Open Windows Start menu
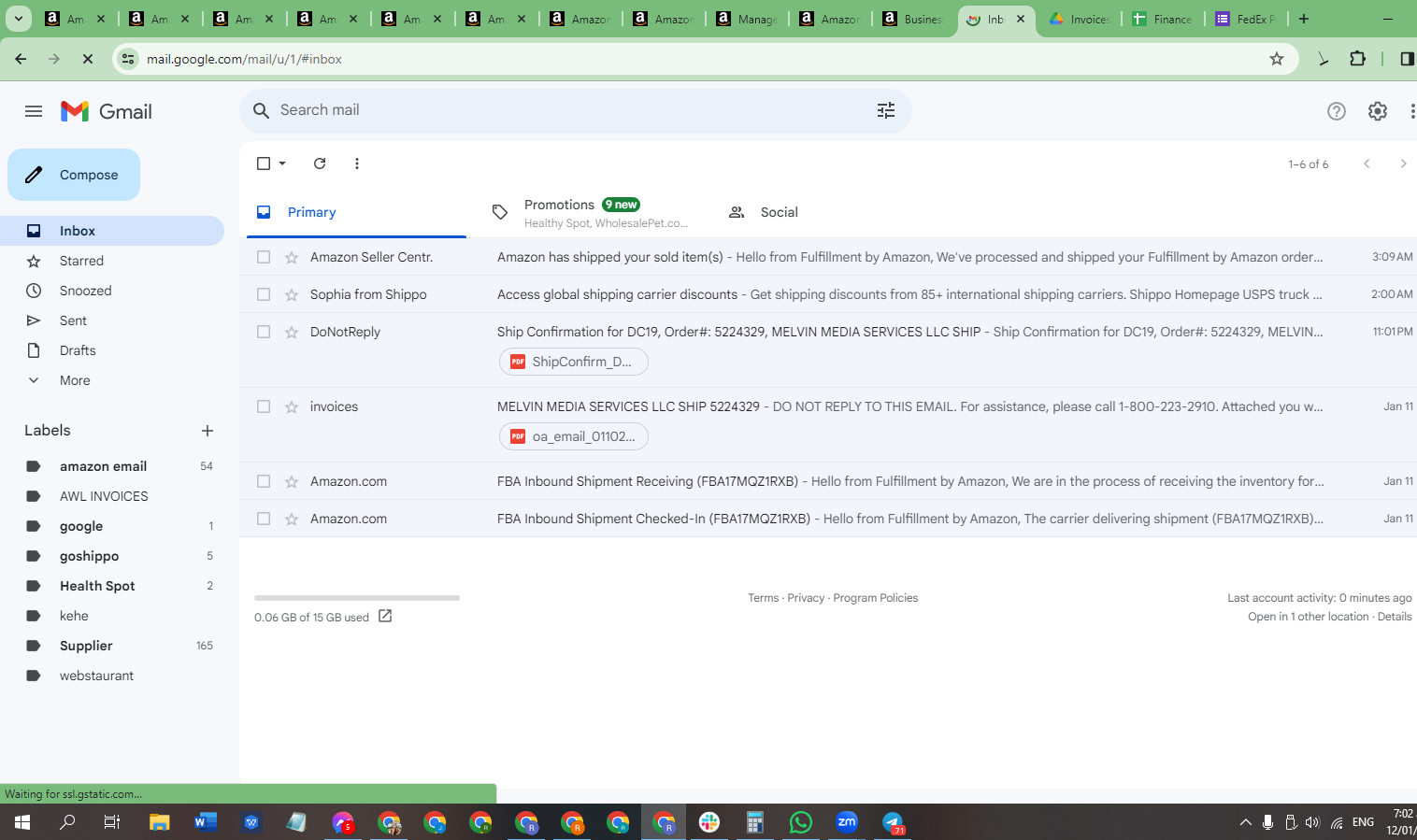This screenshot has width=1417, height=840. coord(22,822)
